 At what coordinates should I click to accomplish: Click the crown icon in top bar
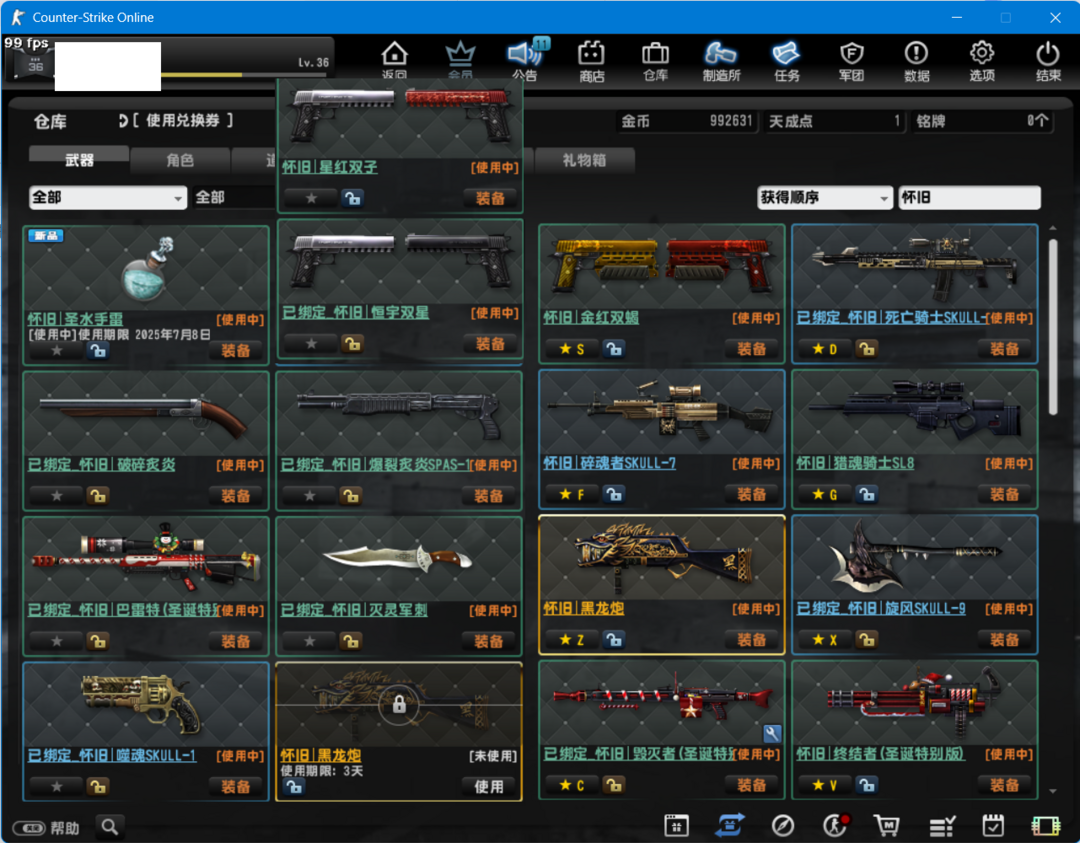point(460,54)
